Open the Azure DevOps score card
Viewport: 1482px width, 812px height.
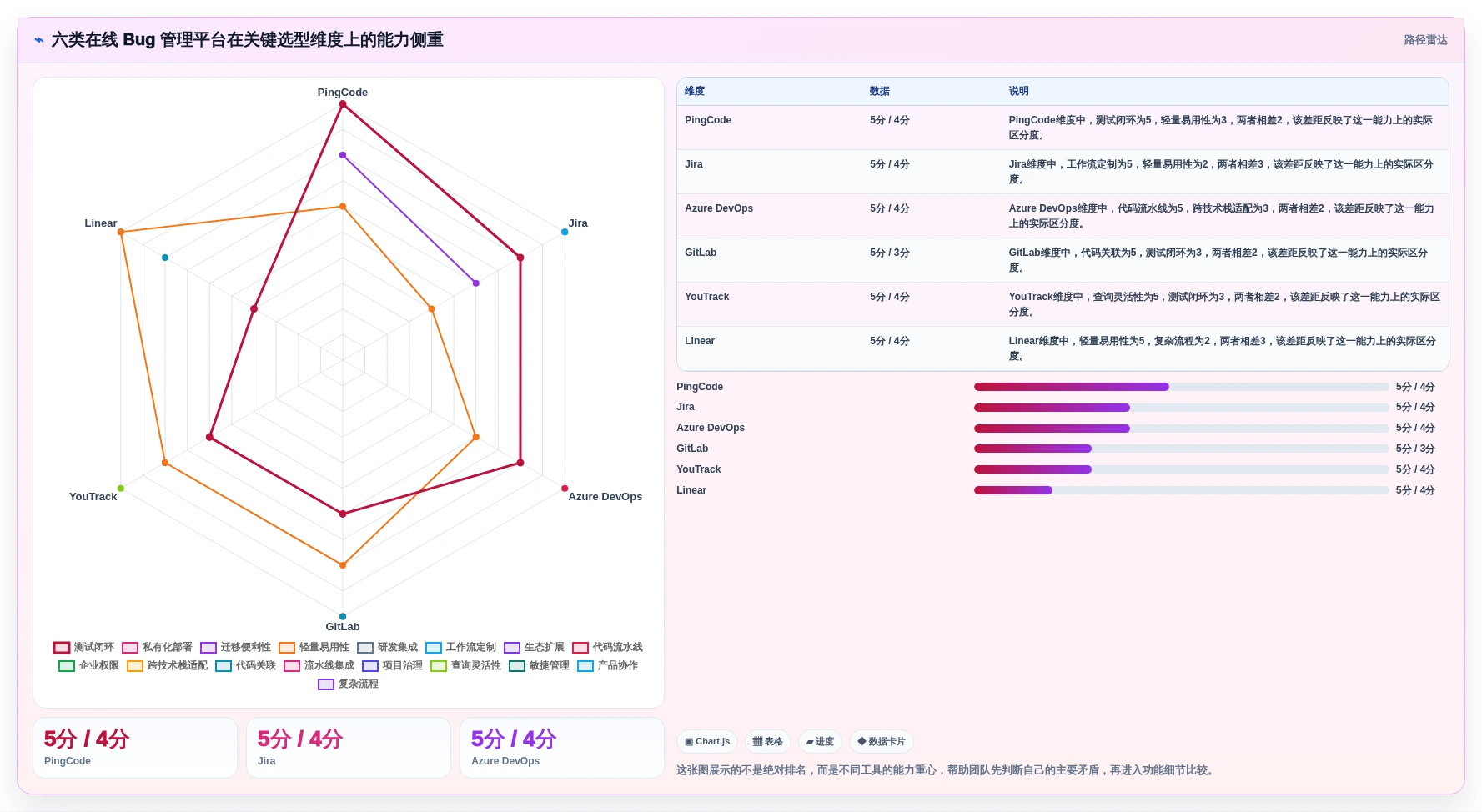point(562,748)
